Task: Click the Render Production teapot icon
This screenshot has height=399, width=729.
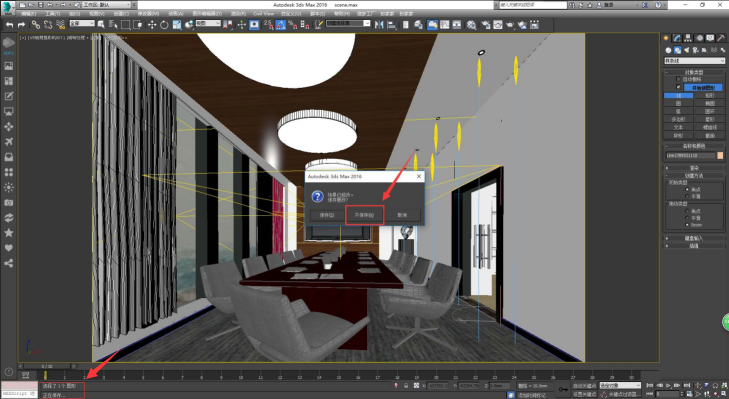Action: click(510, 25)
